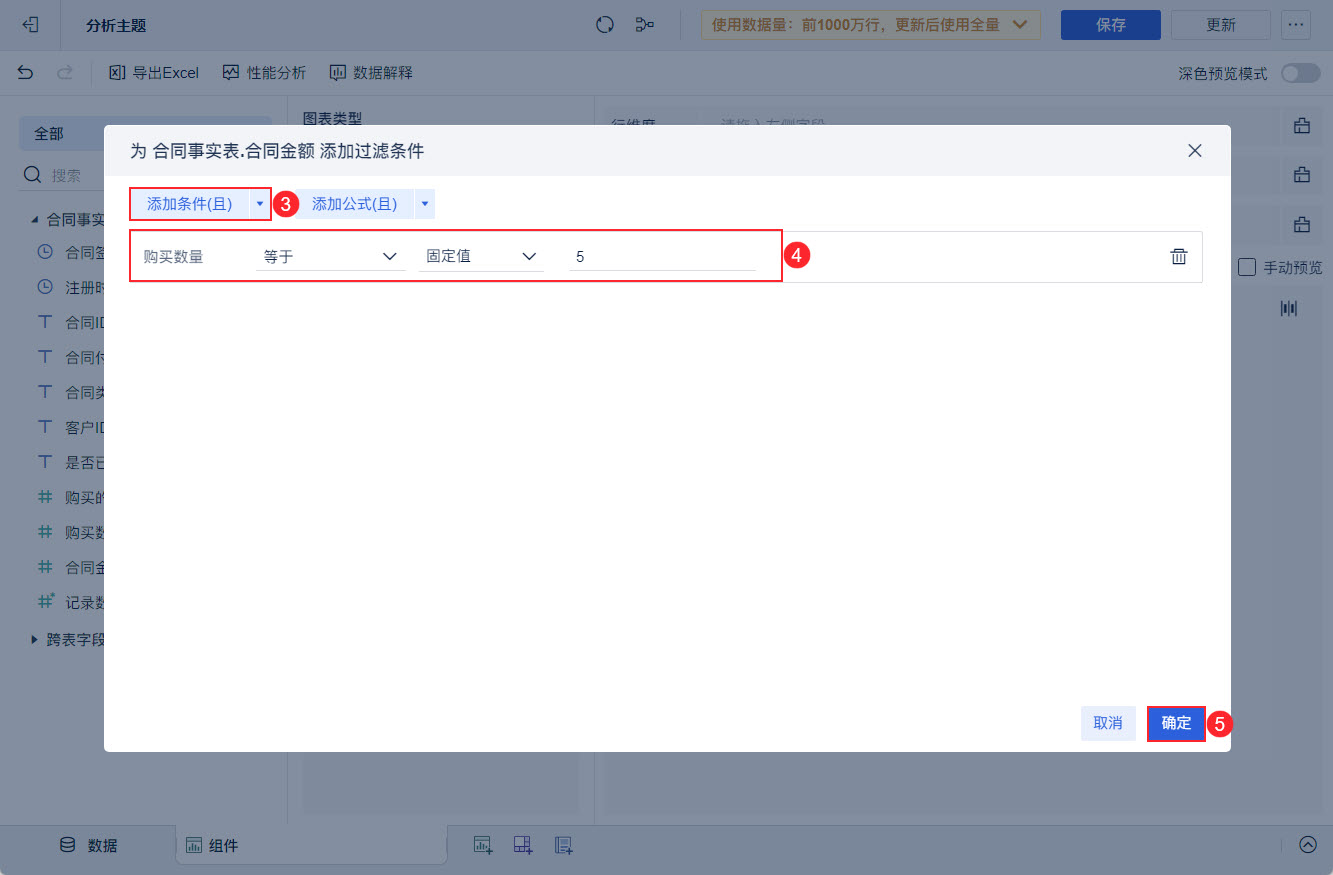This screenshot has width=1333, height=875.
Task: Open the 使用数据量 dropdown in the top bar
Action: click(x=871, y=25)
